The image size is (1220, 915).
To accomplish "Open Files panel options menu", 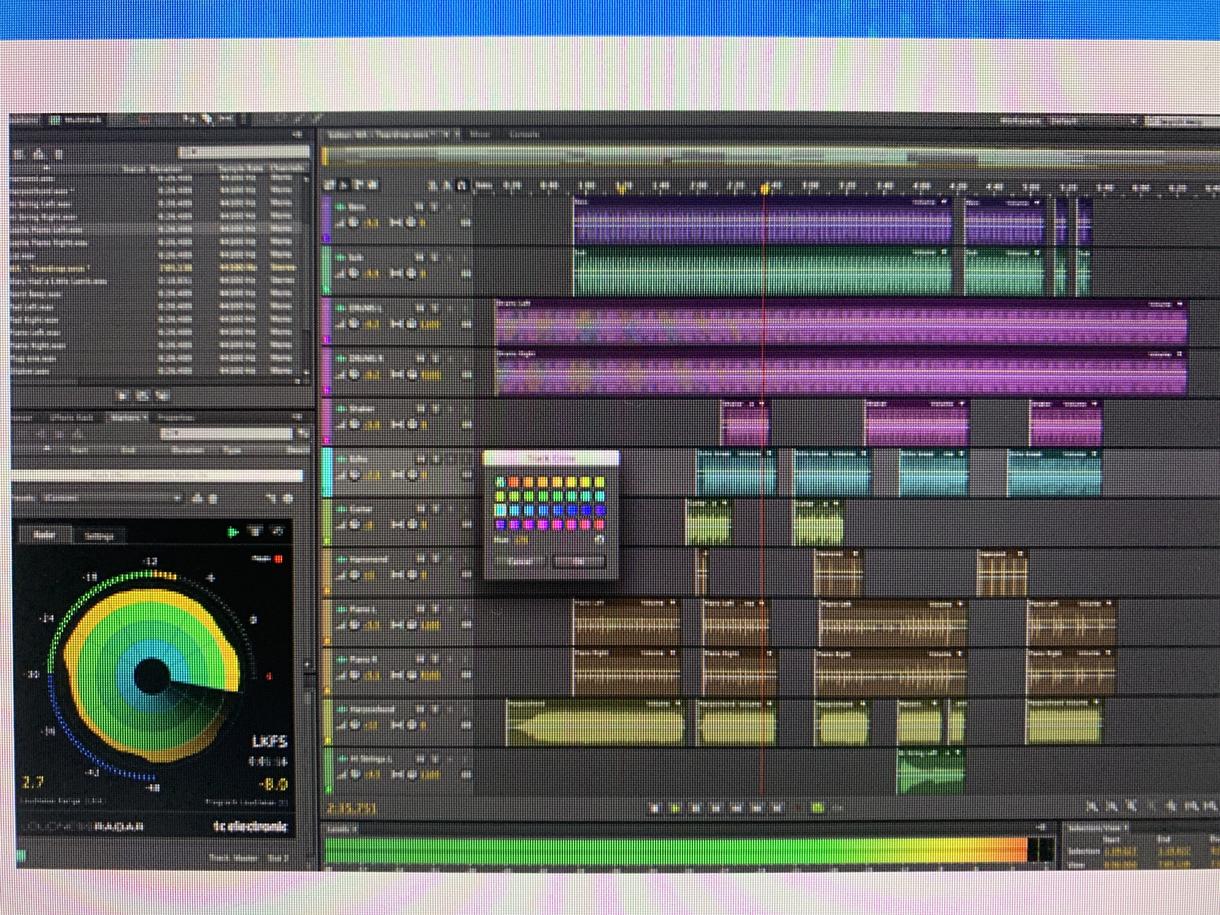I will (296, 134).
